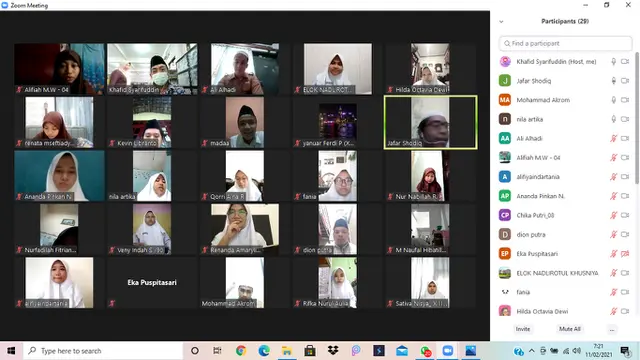Click the participants list scrollbar
640x360 pixels.
pyautogui.click(x=637, y=118)
